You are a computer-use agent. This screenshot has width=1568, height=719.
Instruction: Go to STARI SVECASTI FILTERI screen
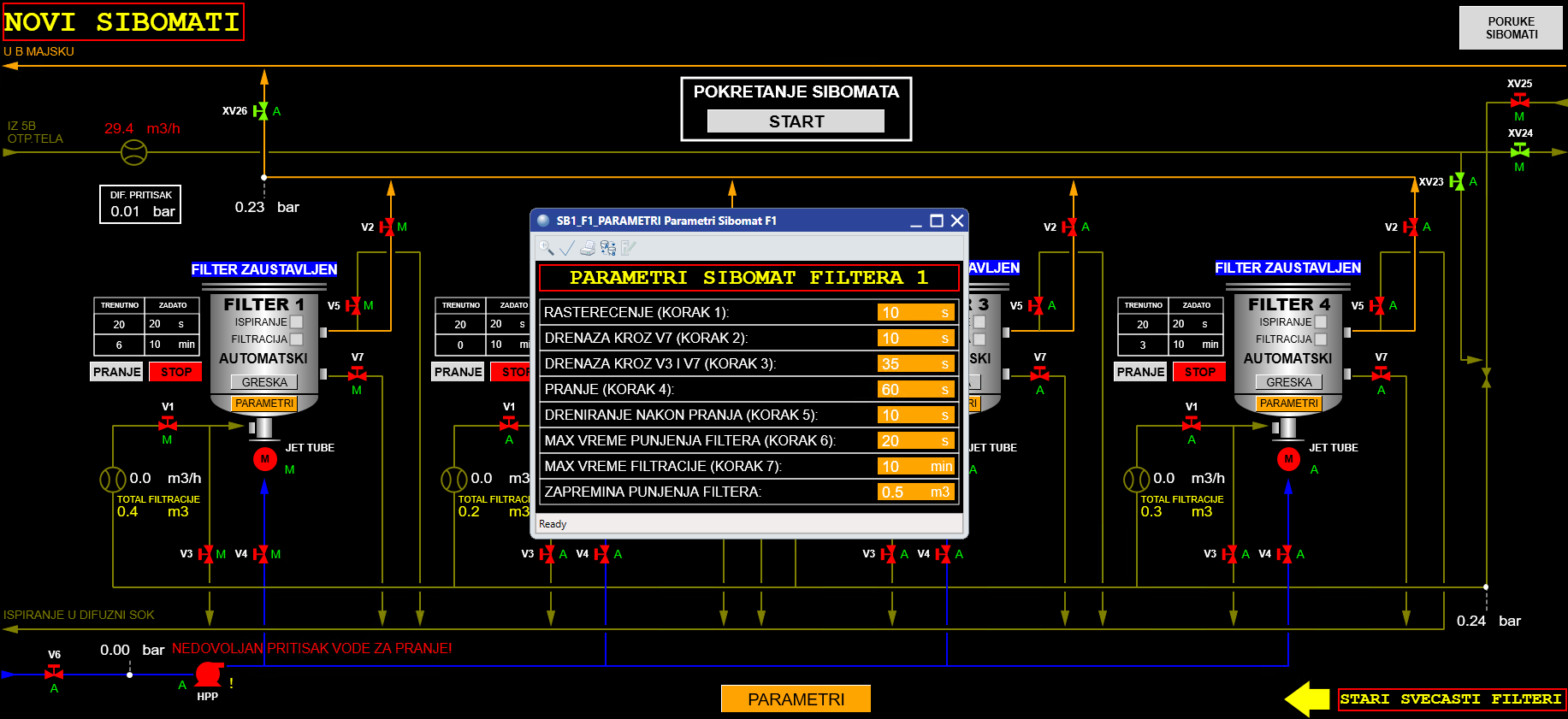[1451, 699]
